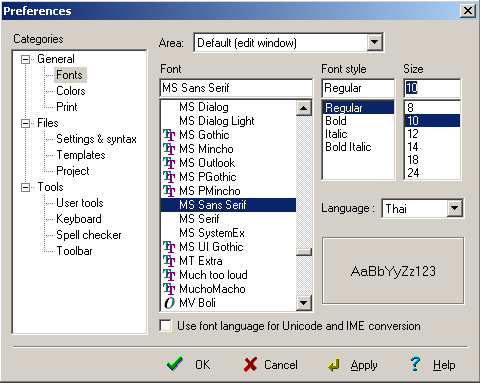Screen dimensions: 480x383
Task: Choose Regular in font style list
Action: [x=358, y=108]
